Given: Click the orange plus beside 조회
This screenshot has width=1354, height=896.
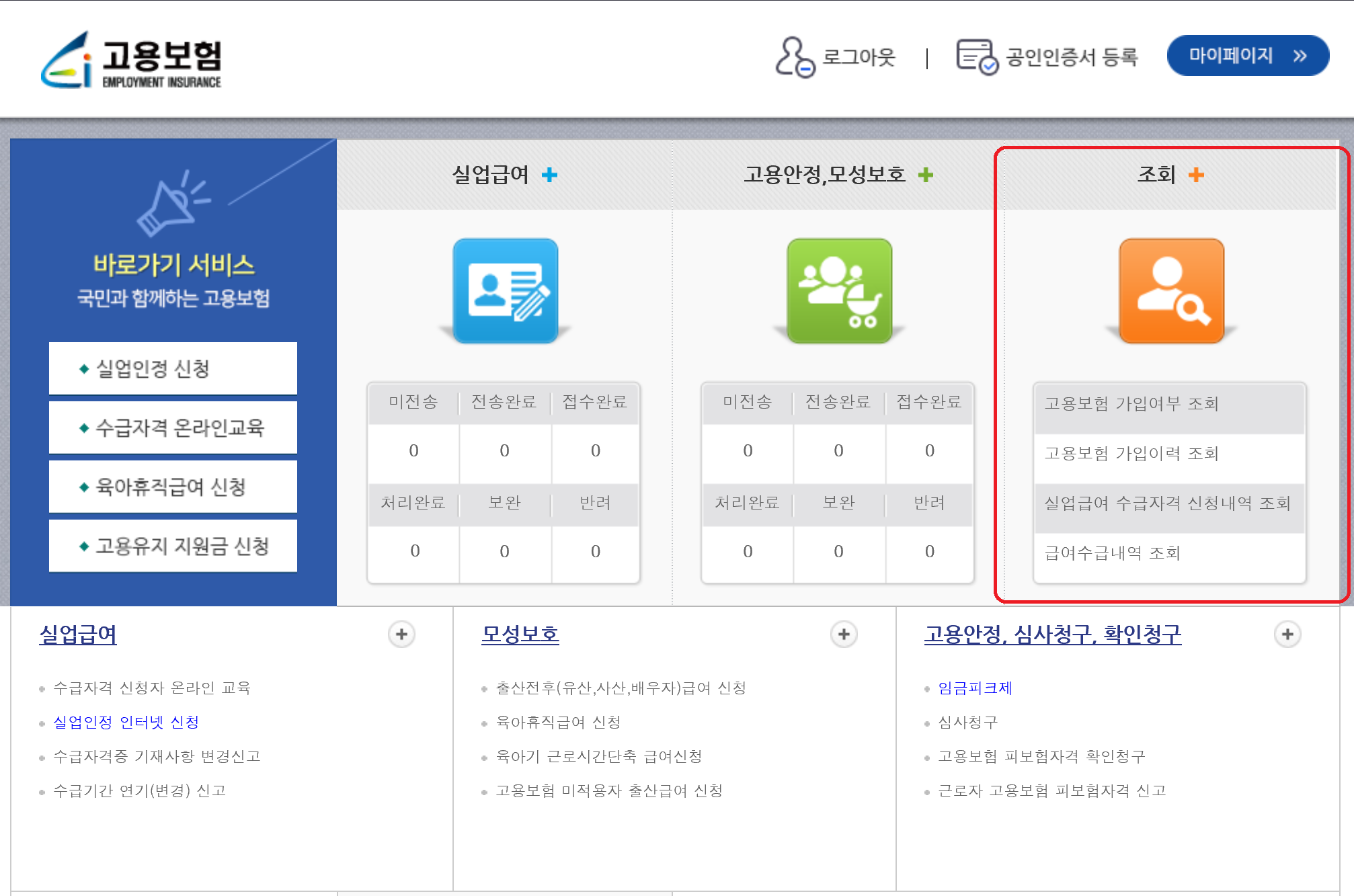Looking at the screenshot, I should click(x=1196, y=175).
